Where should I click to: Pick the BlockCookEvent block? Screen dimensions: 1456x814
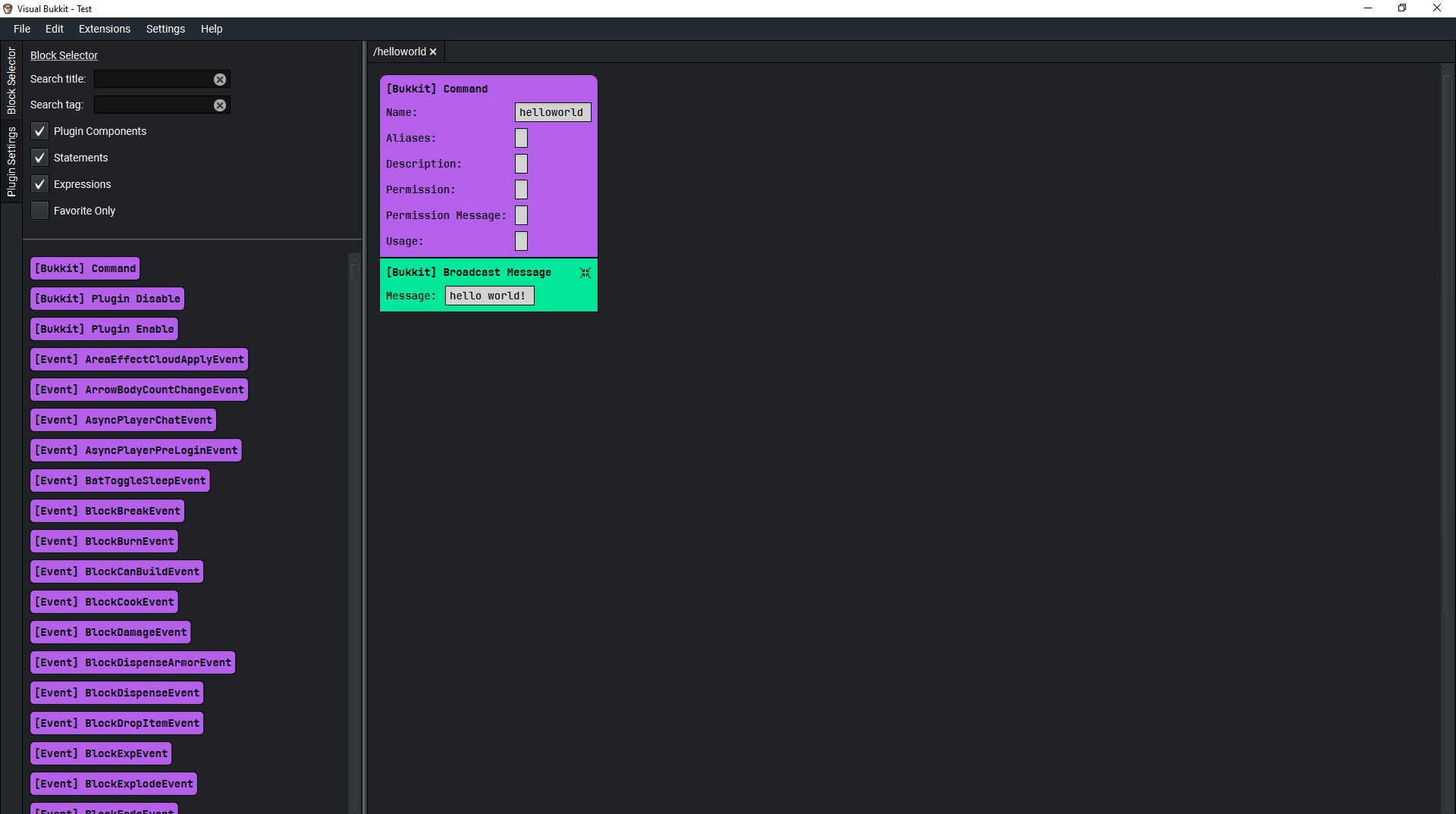coord(104,603)
